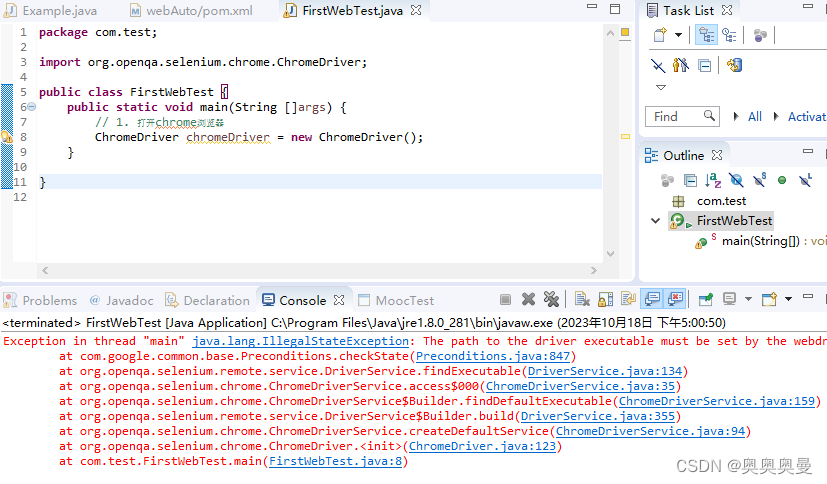Toggle Scroll Lock in Console
This screenshot has width=827, height=484.
tap(605, 299)
